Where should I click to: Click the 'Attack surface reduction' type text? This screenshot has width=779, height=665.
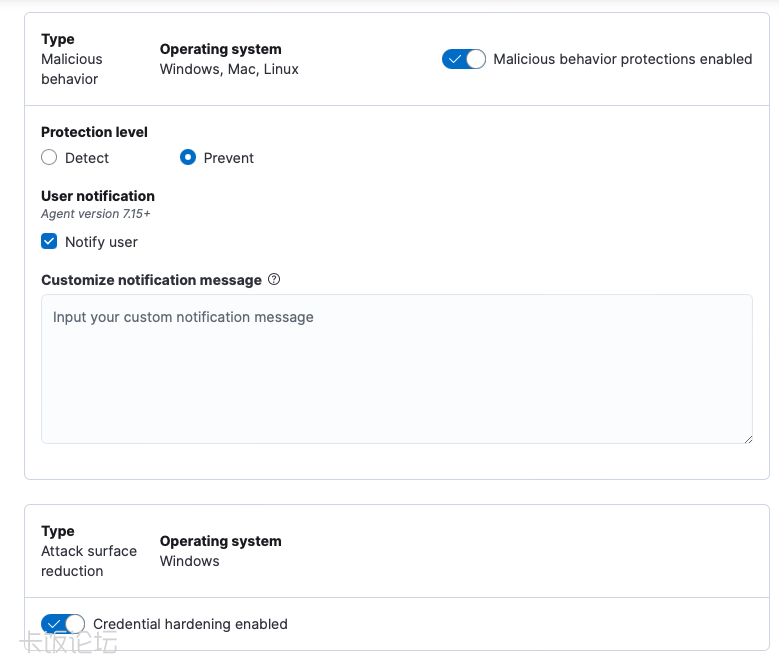[88, 561]
